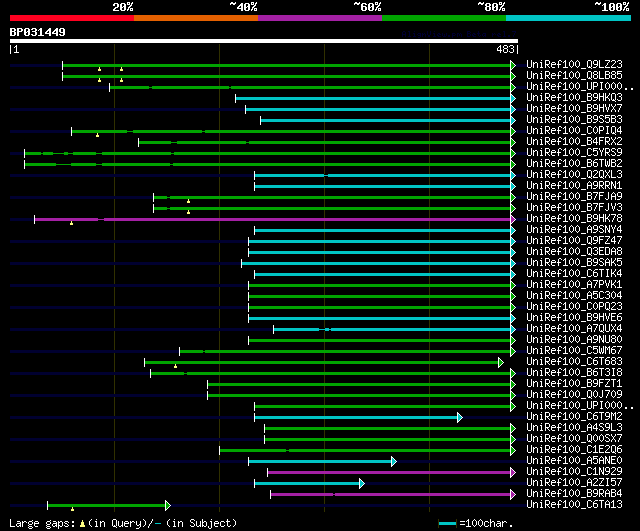Image resolution: width=640 pixels, height=531 pixels.
Task: Select hit UniRef100_B9S5B3
Action: (x=574, y=120)
